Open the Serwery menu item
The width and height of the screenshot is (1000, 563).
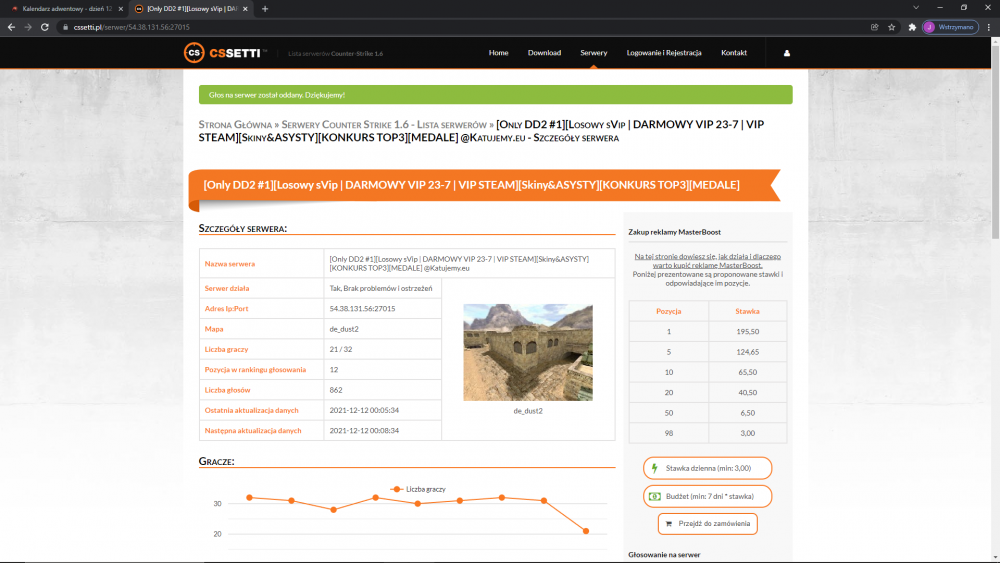tap(593, 53)
